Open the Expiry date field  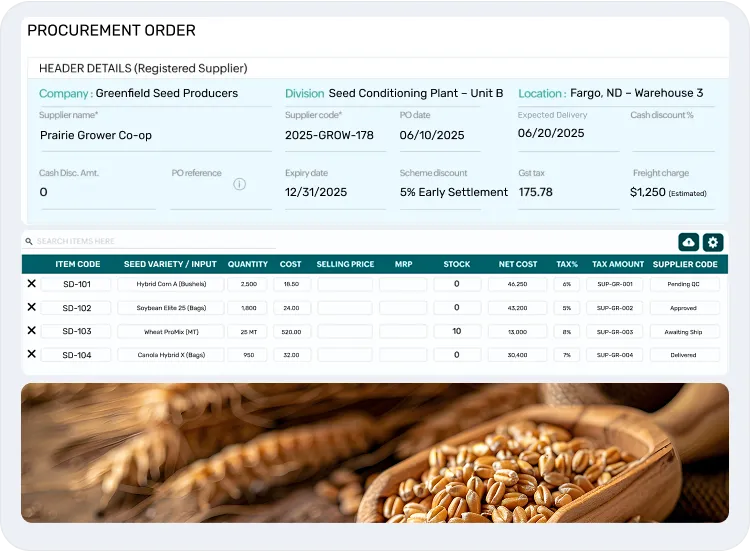click(334, 192)
